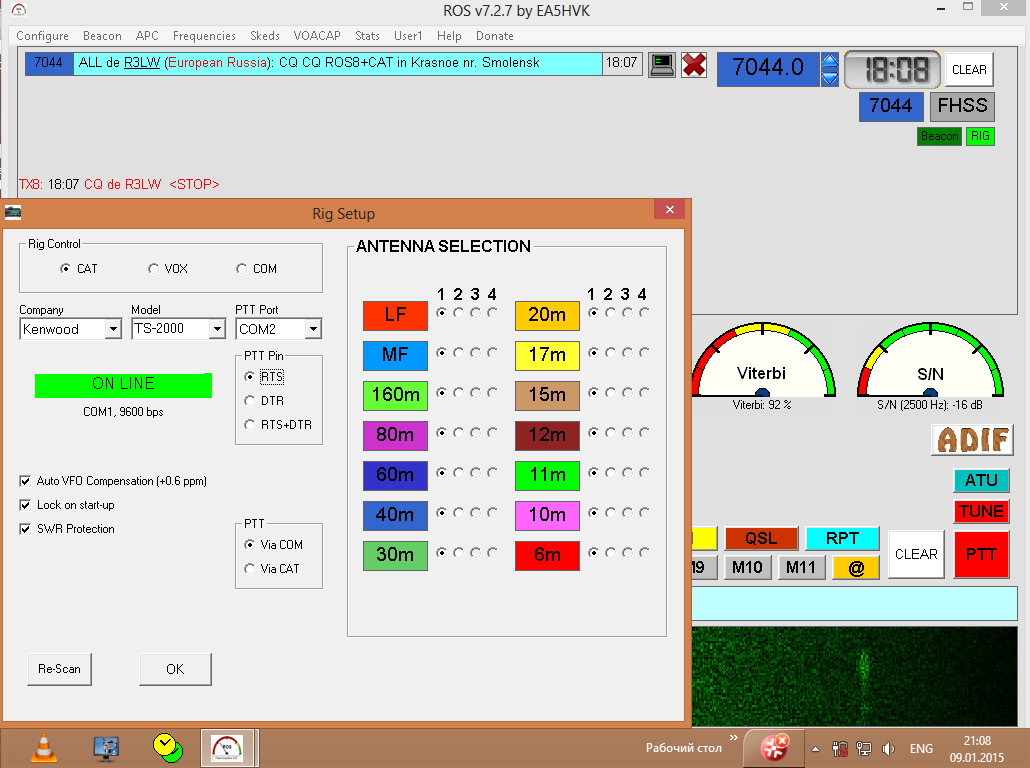The image size is (1030, 768).
Task: Open the VOACAP menu
Action: point(318,36)
